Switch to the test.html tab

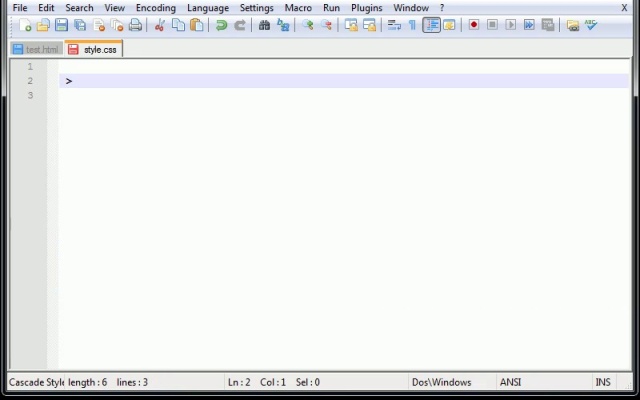click(36, 49)
